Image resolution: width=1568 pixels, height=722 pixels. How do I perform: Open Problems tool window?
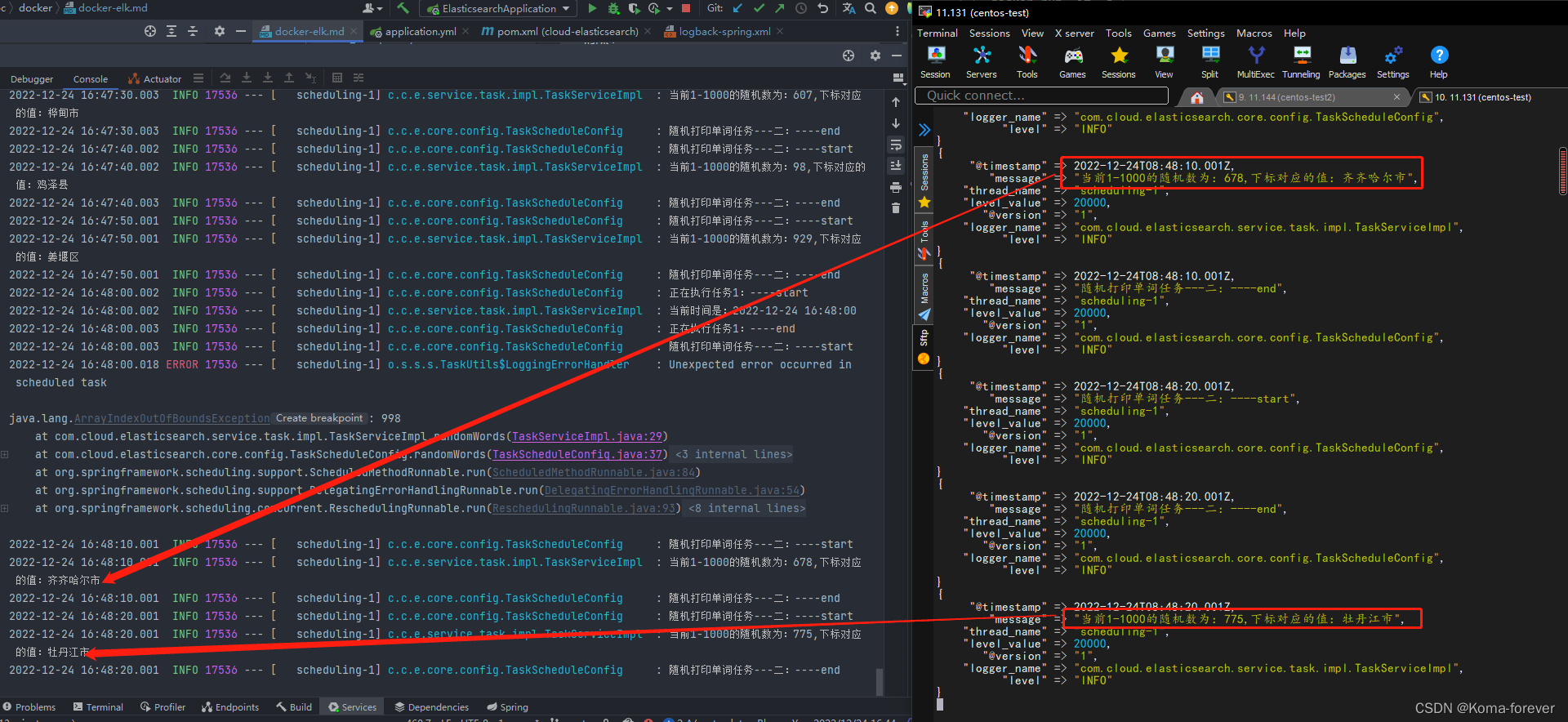[x=29, y=707]
